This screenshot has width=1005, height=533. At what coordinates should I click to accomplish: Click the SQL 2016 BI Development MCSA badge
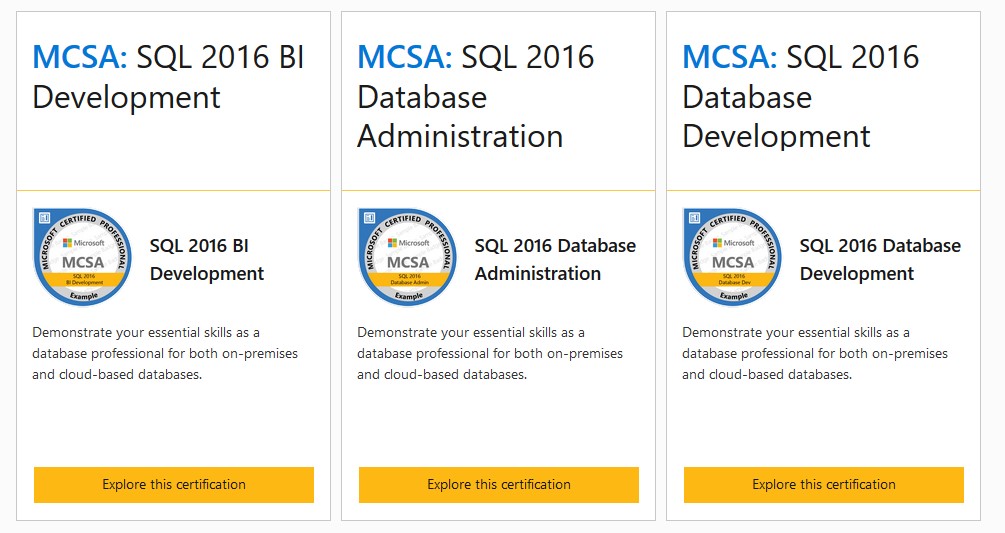tap(82, 257)
